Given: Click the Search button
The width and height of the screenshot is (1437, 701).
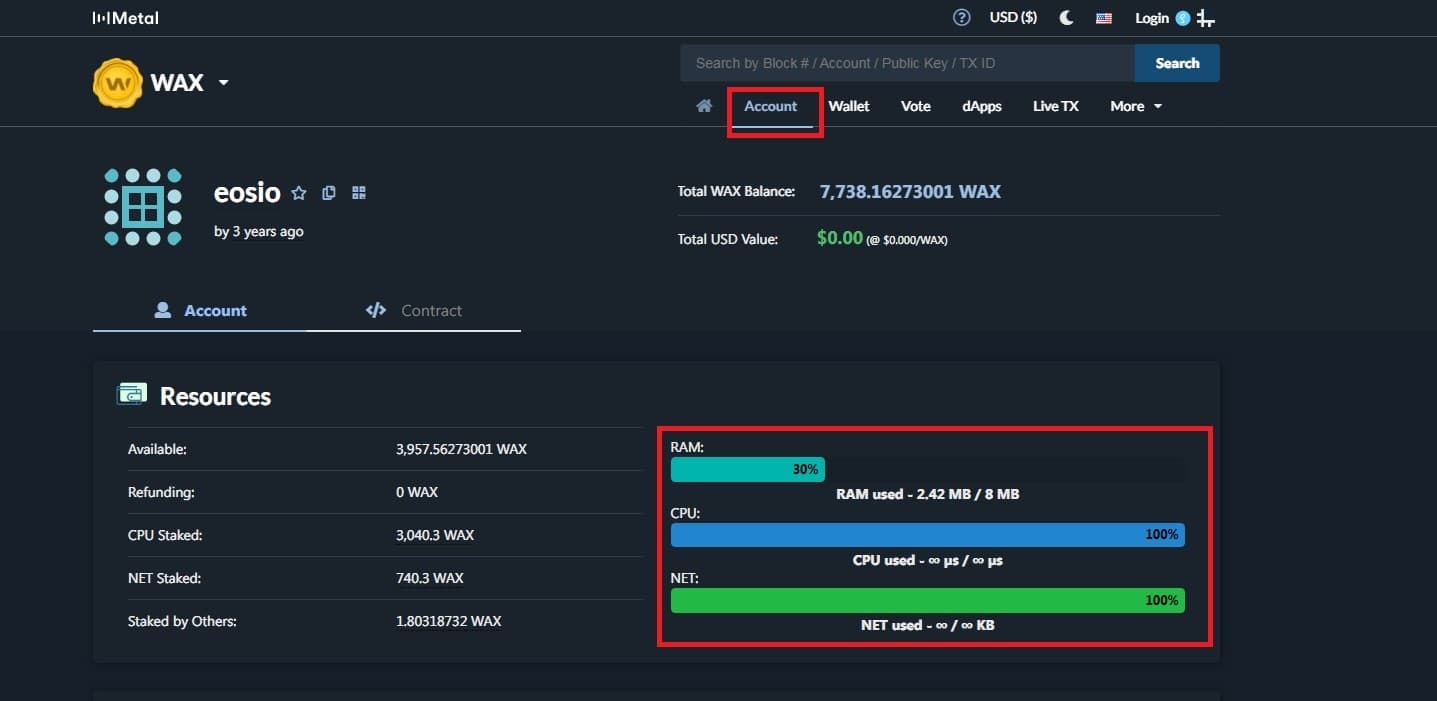Looking at the screenshot, I should tap(1177, 63).
